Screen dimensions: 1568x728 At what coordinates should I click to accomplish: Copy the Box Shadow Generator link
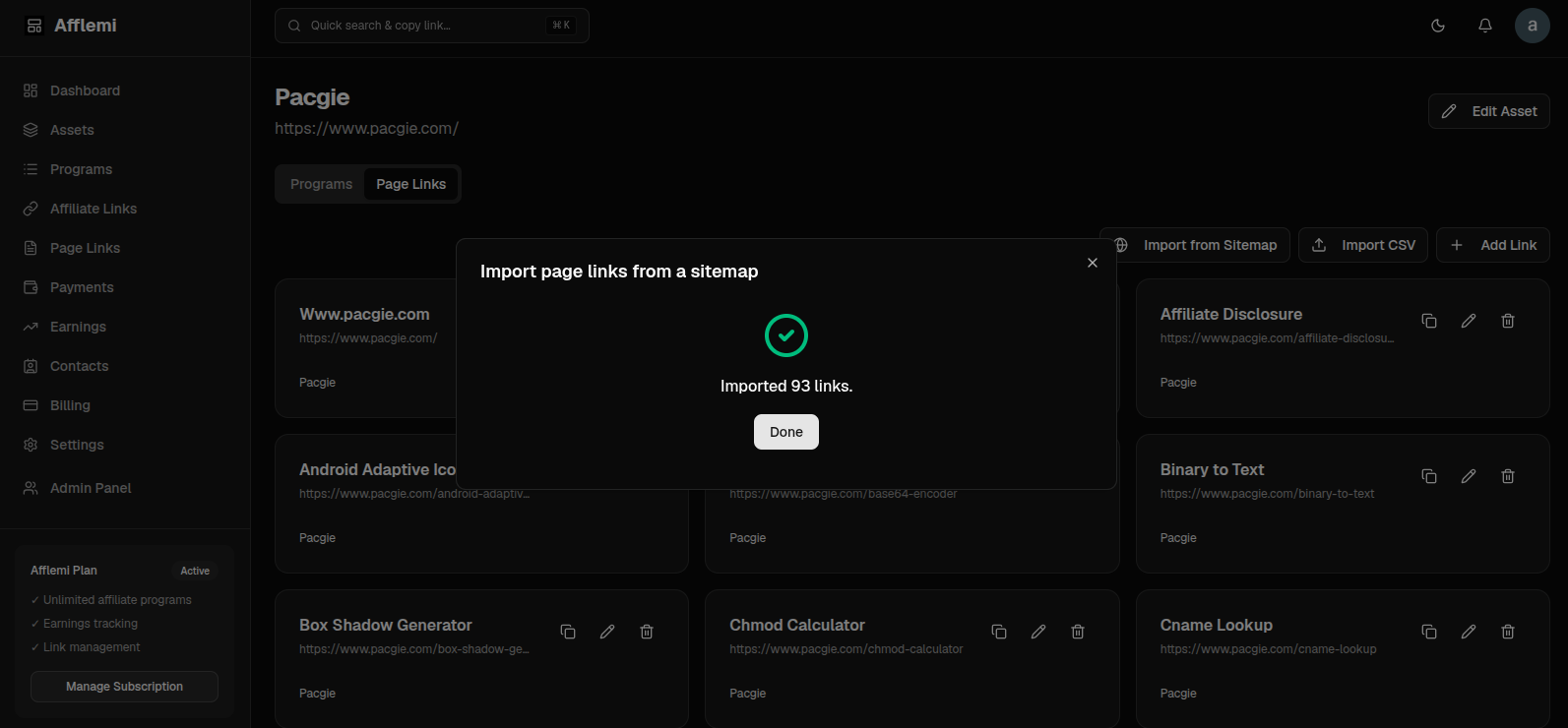coord(568,632)
